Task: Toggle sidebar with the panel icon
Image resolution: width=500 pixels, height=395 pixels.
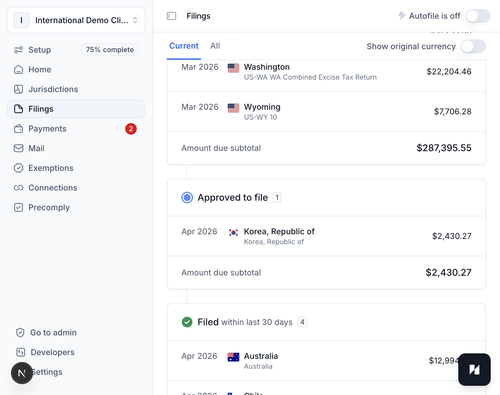Action: tap(171, 16)
